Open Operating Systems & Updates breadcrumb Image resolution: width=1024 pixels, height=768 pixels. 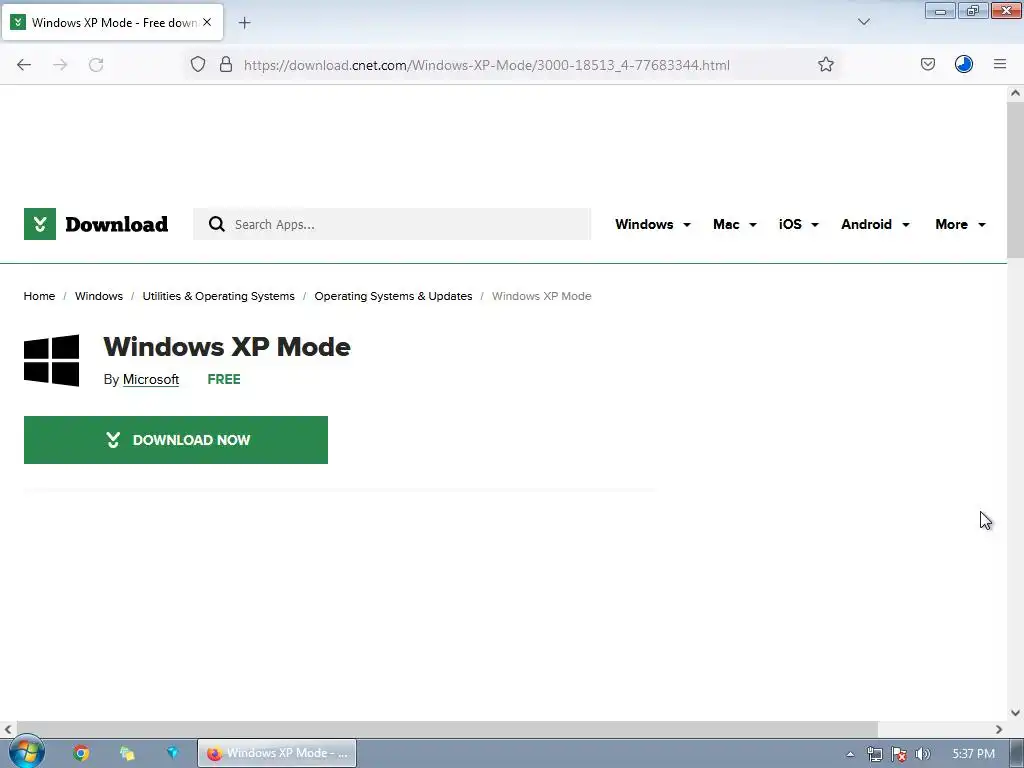pyautogui.click(x=393, y=296)
